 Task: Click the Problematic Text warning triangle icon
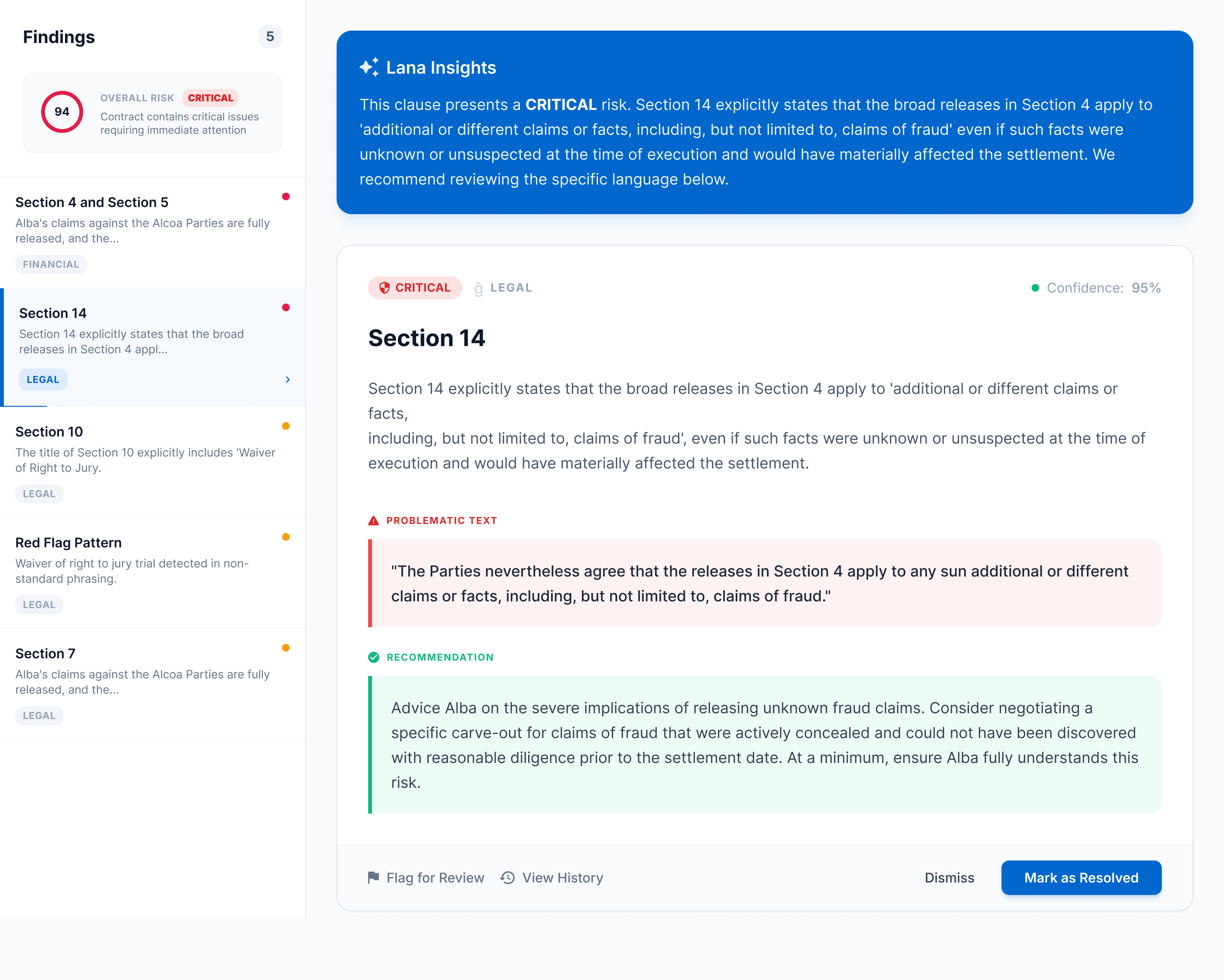[x=374, y=521]
